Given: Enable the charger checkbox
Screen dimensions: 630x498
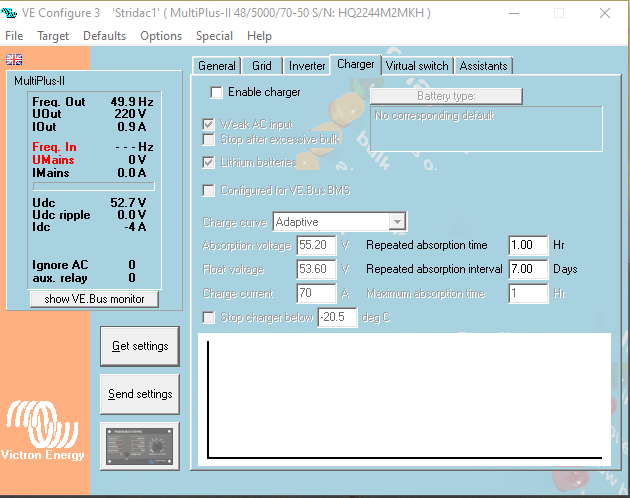Looking at the screenshot, I should [x=217, y=92].
